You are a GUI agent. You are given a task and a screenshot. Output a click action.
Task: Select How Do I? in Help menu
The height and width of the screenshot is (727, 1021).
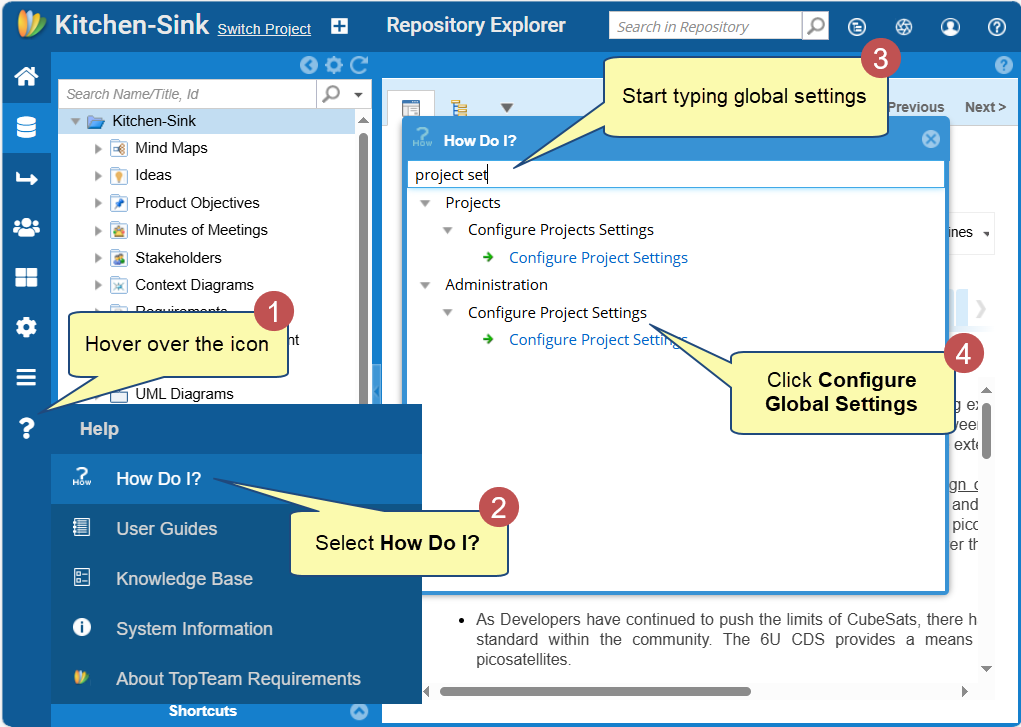click(x=236, y=479)
